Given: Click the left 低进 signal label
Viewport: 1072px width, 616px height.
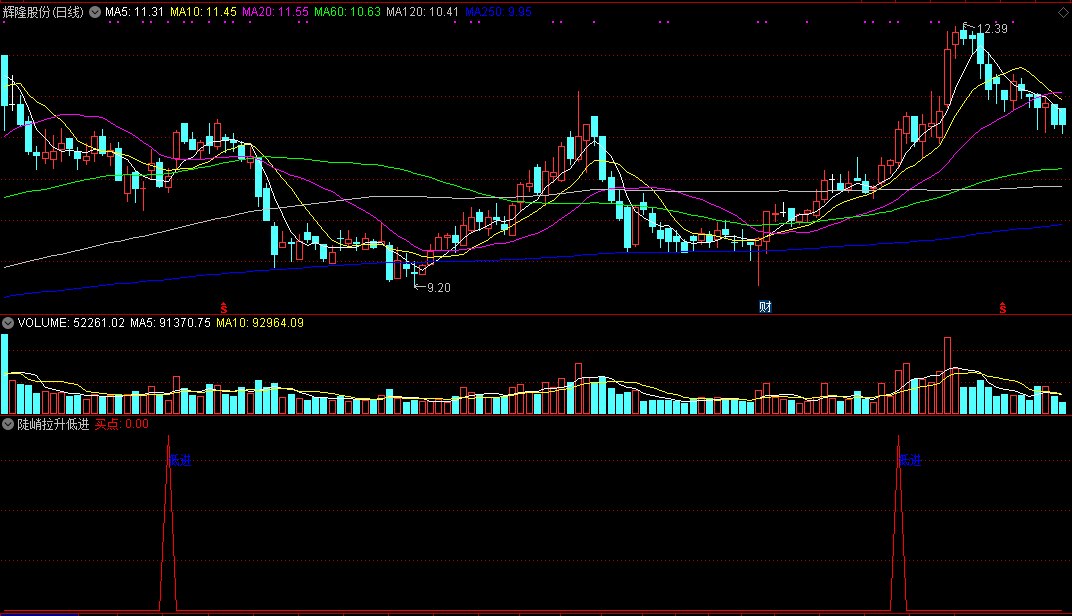Looking at the screenshot, I should pyautogui.click(x=180, y=460).
